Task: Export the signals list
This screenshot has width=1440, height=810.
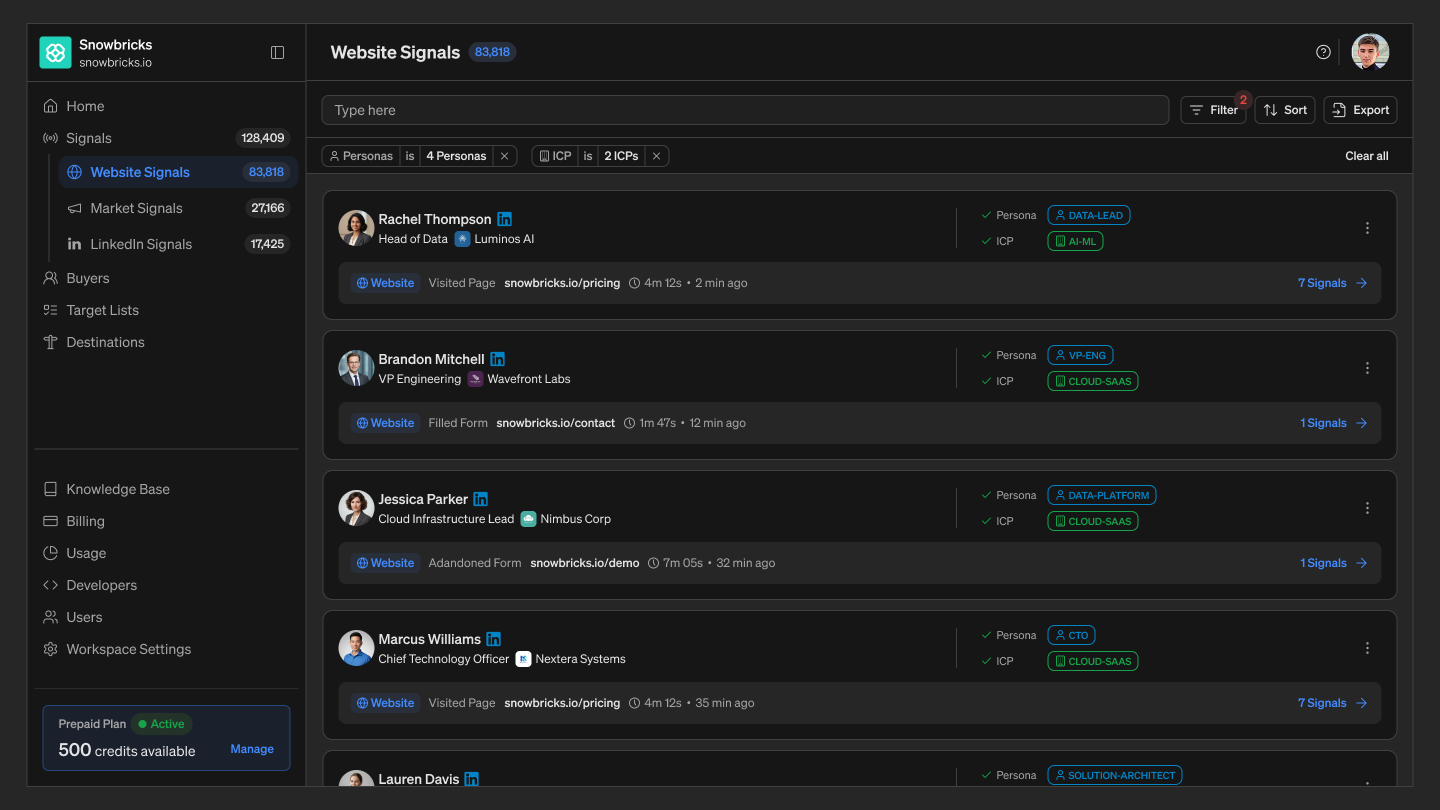Action: (1360, 110)
